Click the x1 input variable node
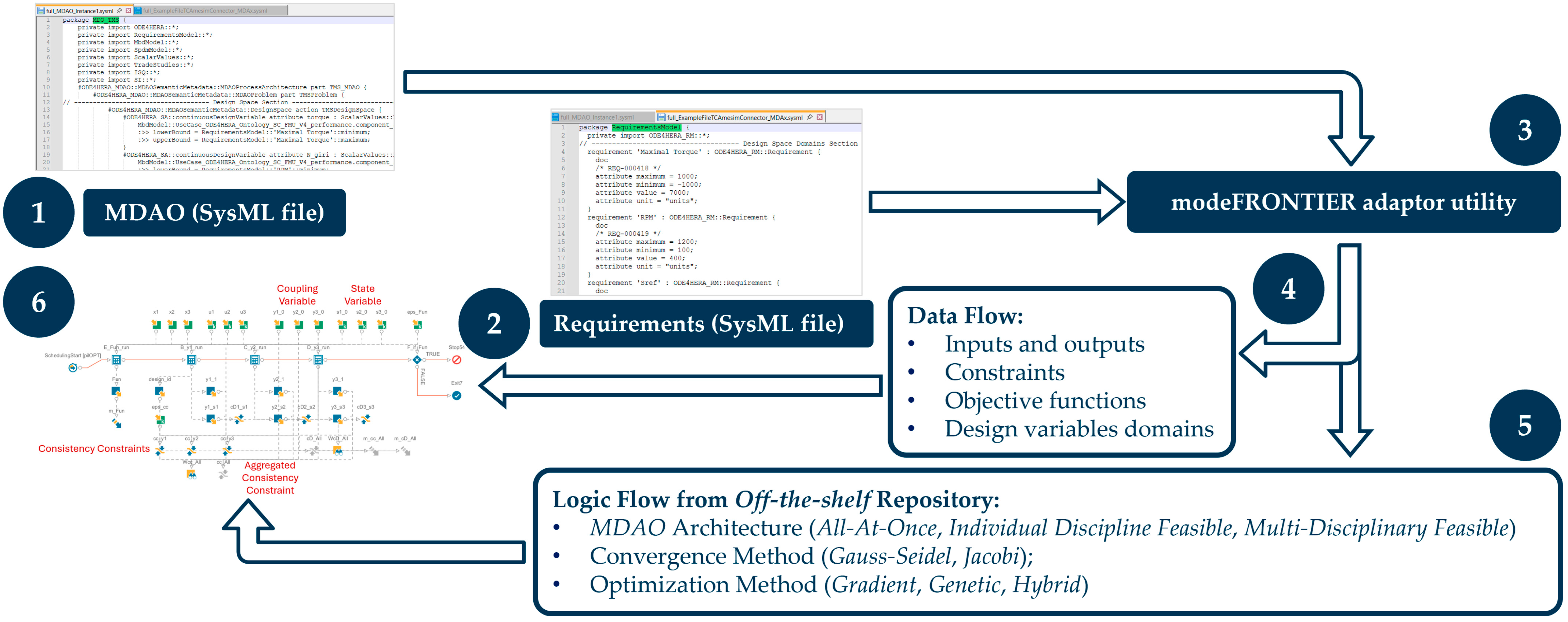 click(x=156, y=324)
